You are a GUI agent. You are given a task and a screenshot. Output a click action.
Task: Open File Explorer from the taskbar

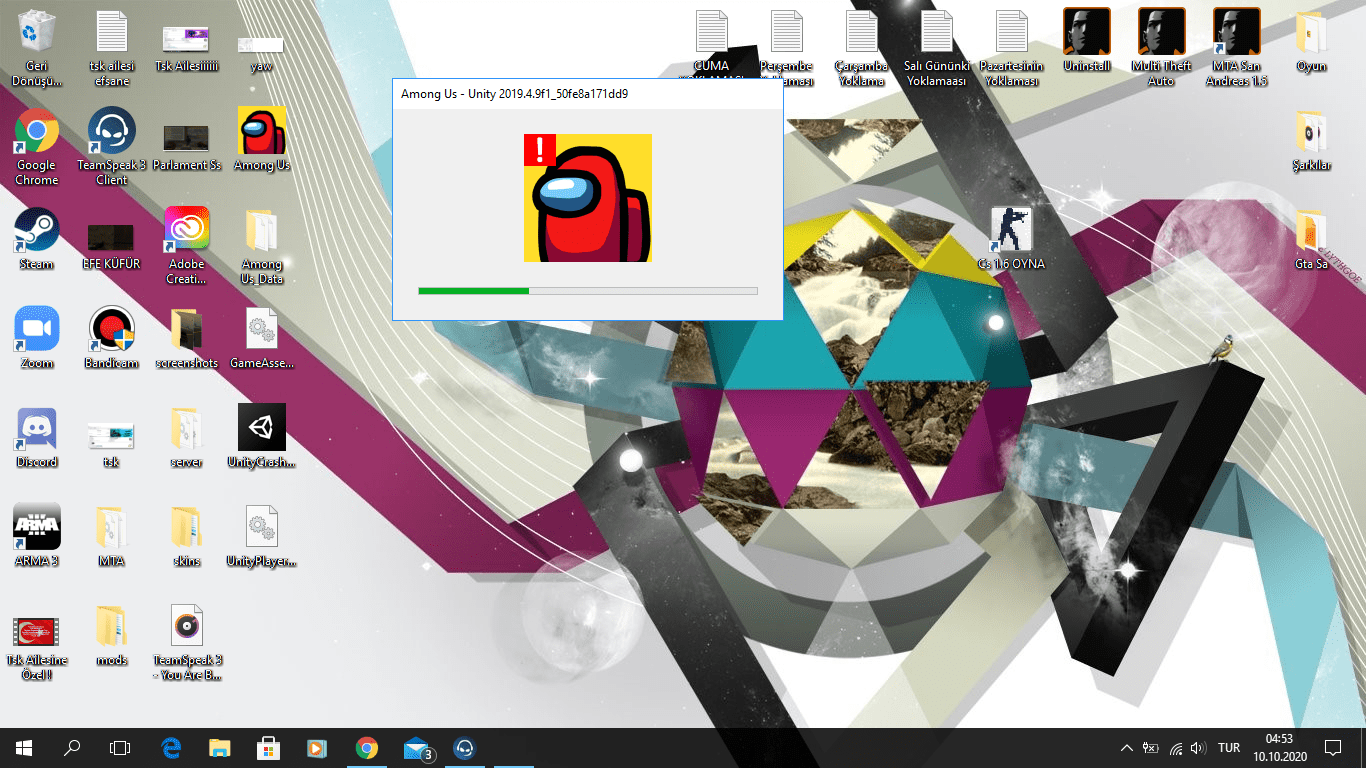[220, 748]
